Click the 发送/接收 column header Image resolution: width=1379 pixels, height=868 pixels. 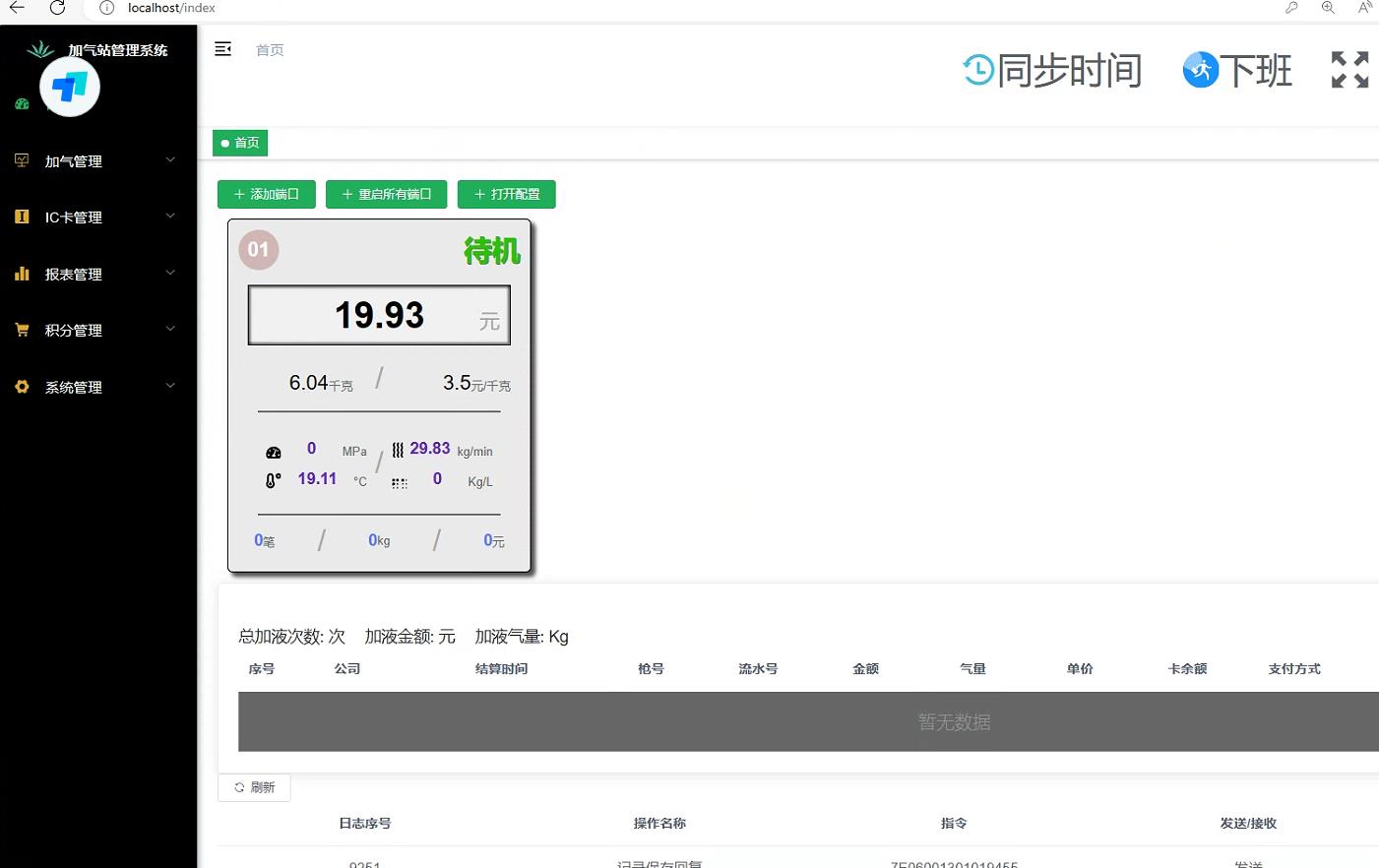point(1248,824)
